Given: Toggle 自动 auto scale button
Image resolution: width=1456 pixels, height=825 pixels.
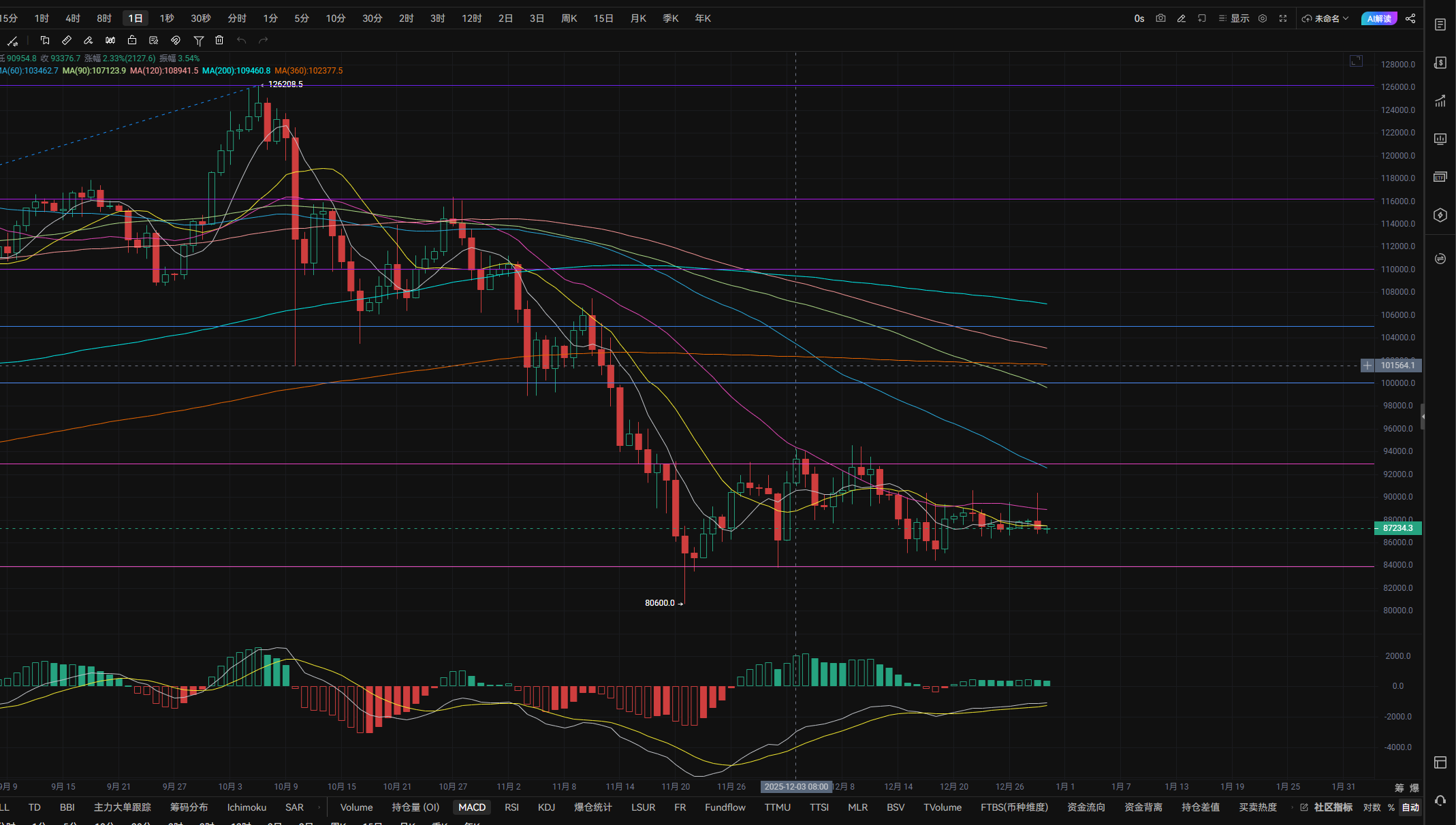Looking at the screenshot, I should pos(1410,807).
